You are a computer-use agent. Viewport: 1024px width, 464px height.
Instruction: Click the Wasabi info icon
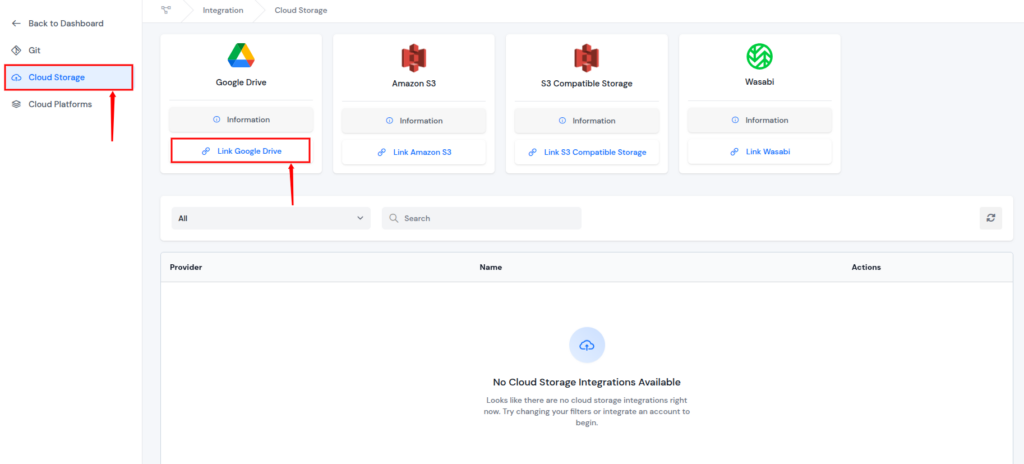point(735,120)
